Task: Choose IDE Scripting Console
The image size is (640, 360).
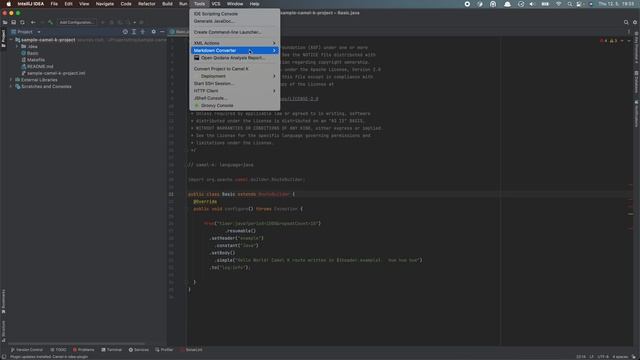Action: pos(235,13)
